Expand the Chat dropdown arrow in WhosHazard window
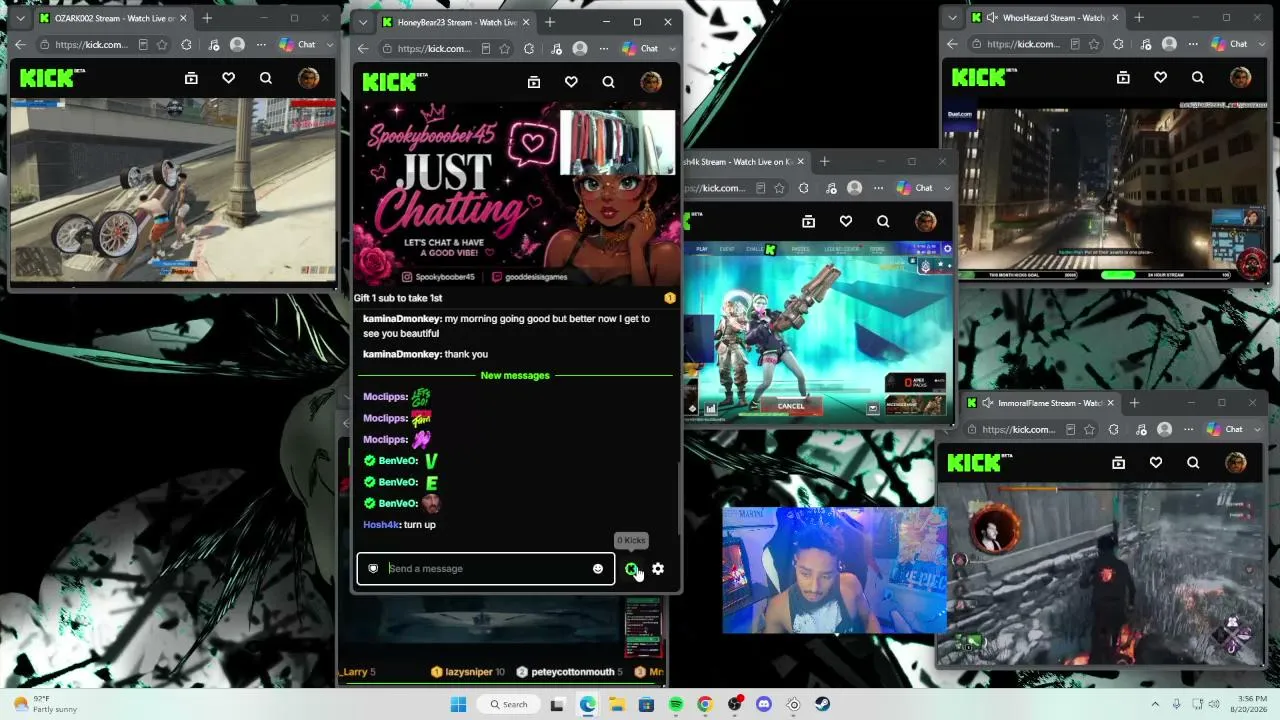 pyautogui.click(x=1261, y=44)
